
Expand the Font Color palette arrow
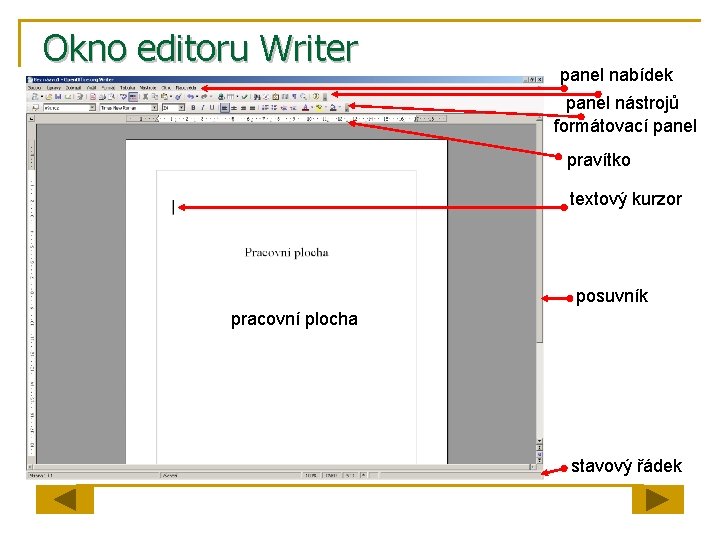tap(312, 107)
